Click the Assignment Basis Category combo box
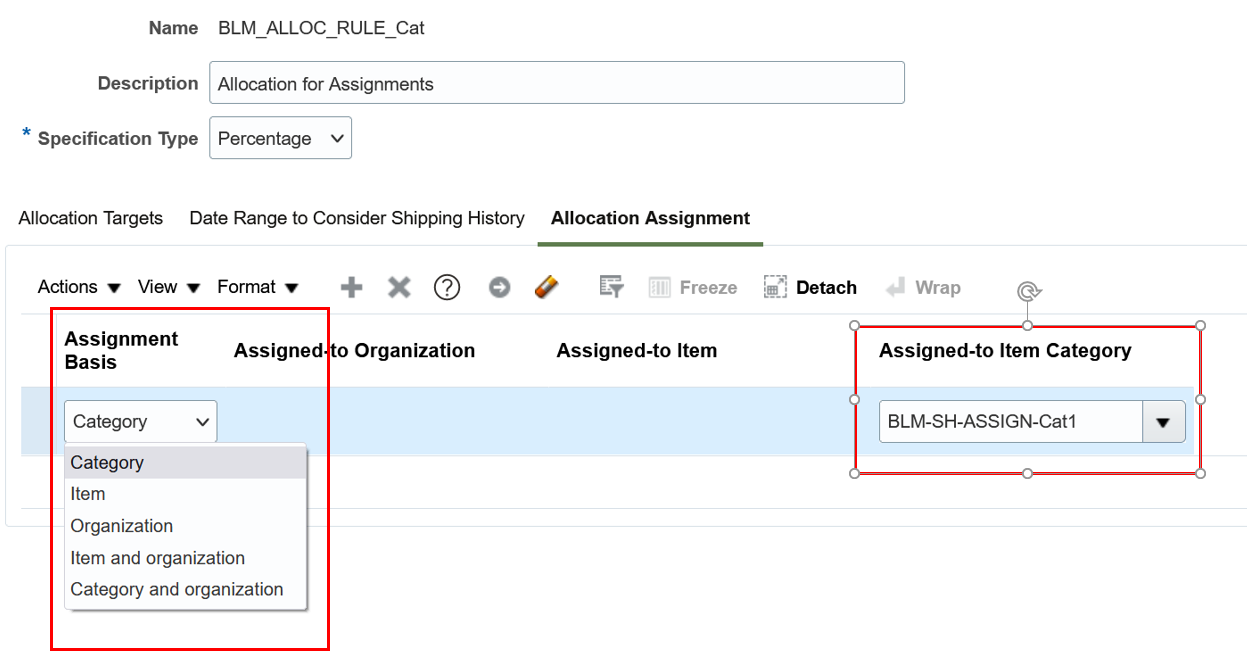The width and height of the screenshot is (1247, 656). 141,422
